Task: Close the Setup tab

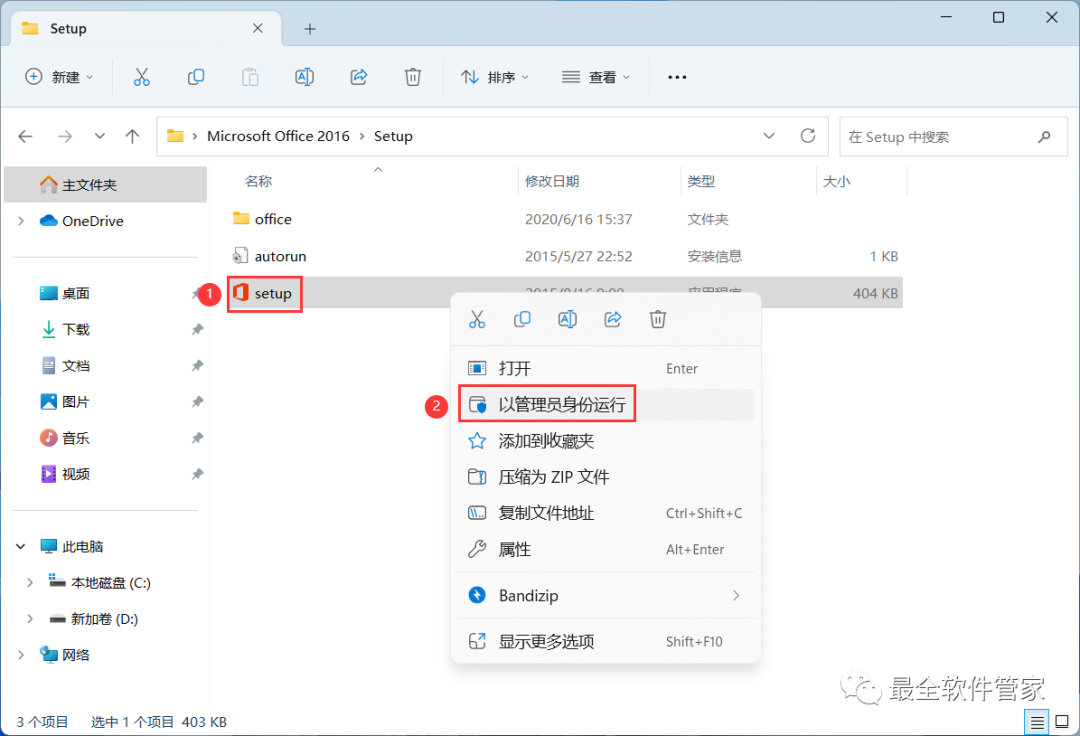Action: tap(258, 28)
